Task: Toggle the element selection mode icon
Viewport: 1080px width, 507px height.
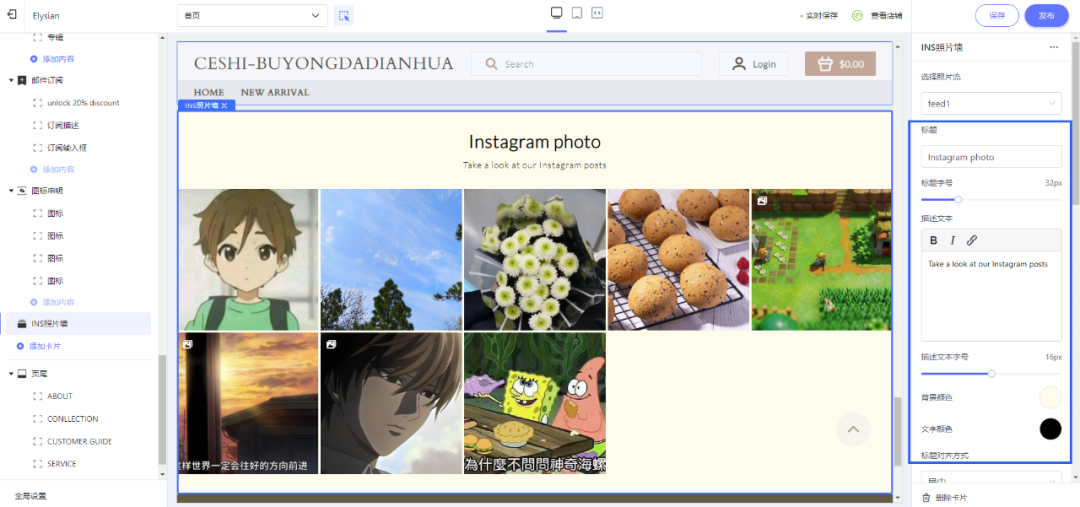Action: tap(344, 15)
